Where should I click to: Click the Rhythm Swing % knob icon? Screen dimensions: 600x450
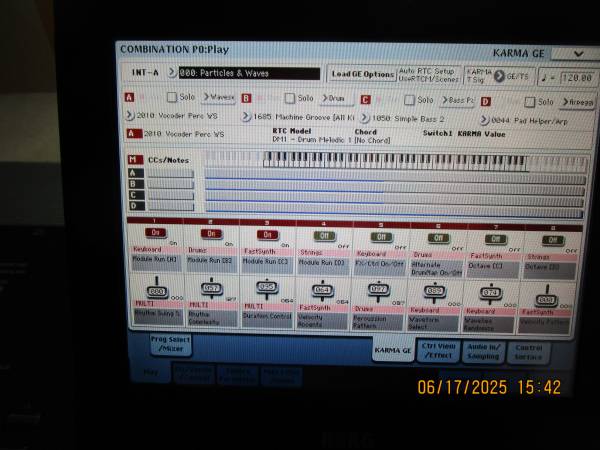[x=158, y=291]
